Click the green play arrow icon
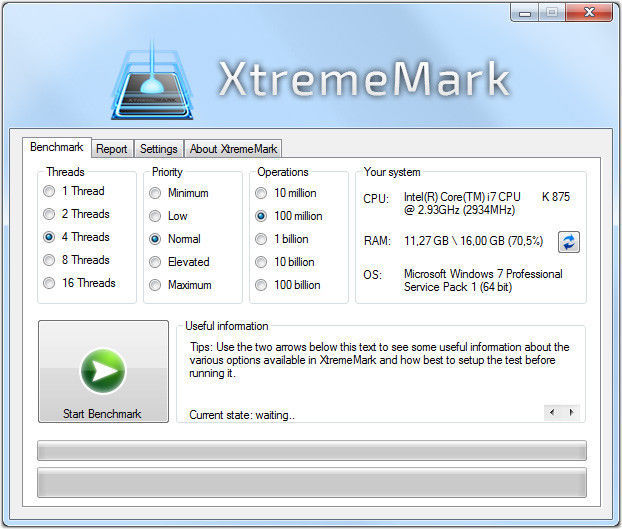The image size is (622, 529). pos(103,371)
